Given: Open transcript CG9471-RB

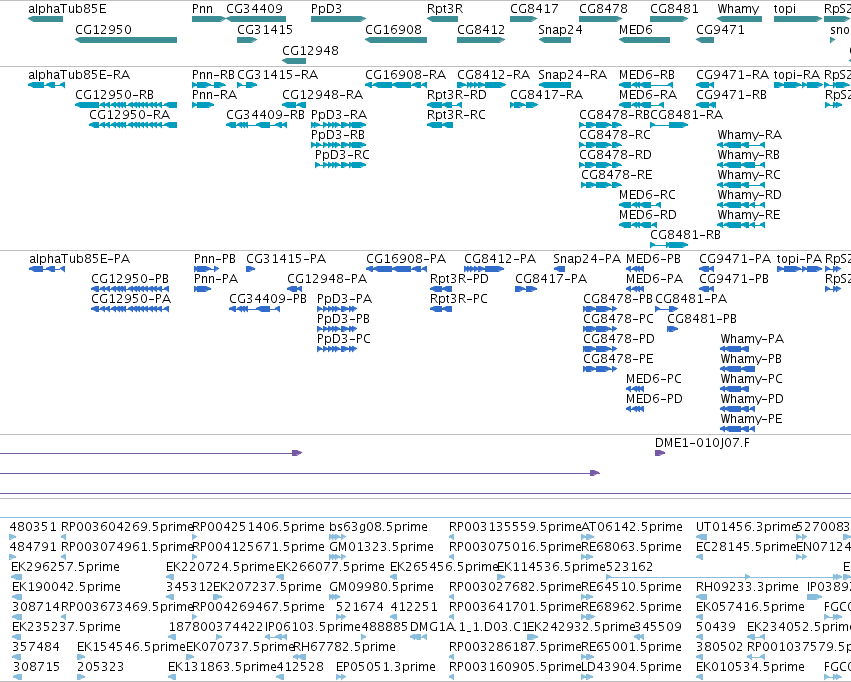Looking at the screenshot, I should 732,95.
